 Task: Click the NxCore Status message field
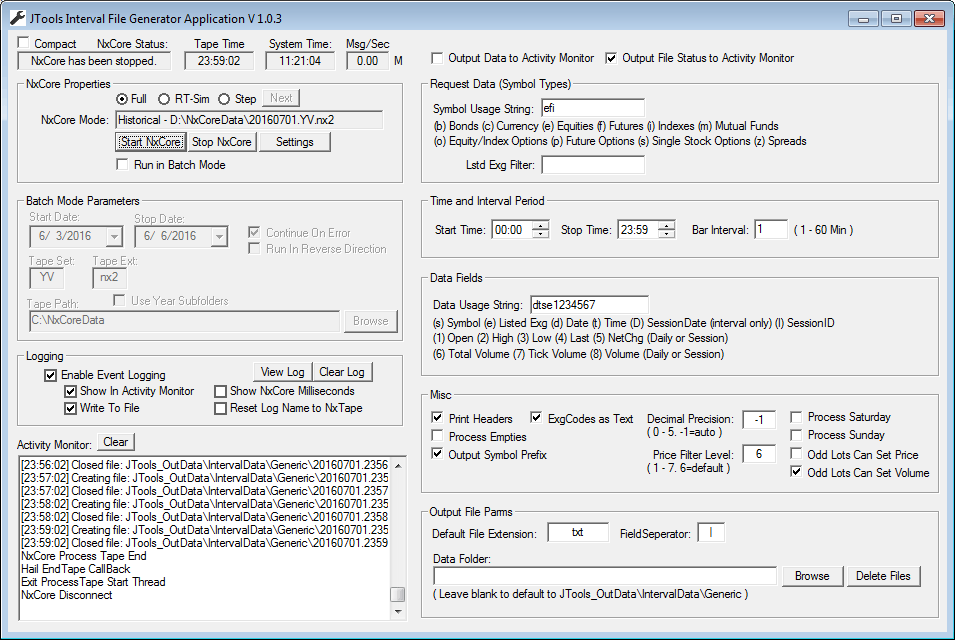(94, 61)
